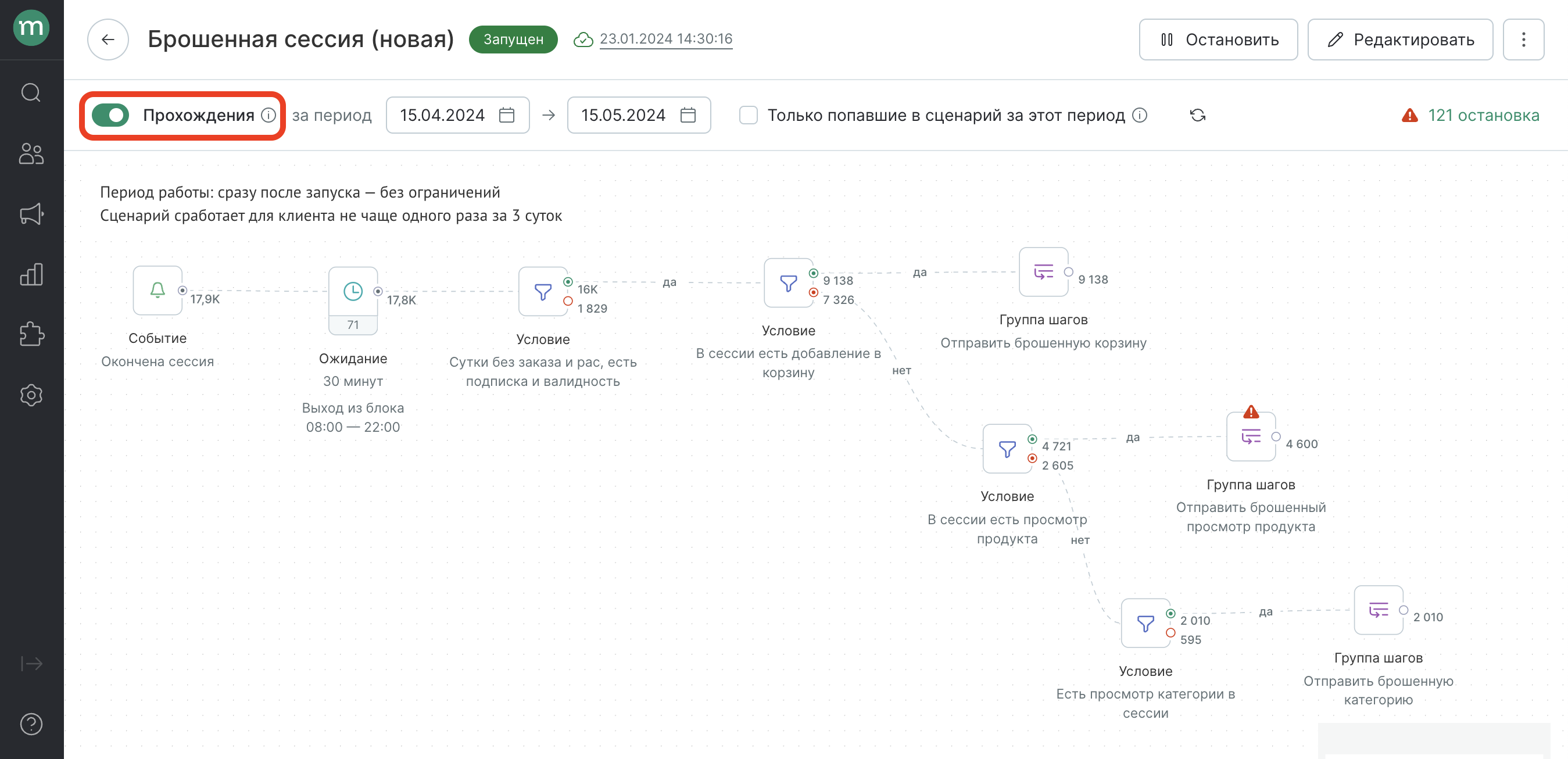The width and height of the screenshot is (1568, 759).
Task: Open reports via the bar chart icon
Action: (31, 274)
